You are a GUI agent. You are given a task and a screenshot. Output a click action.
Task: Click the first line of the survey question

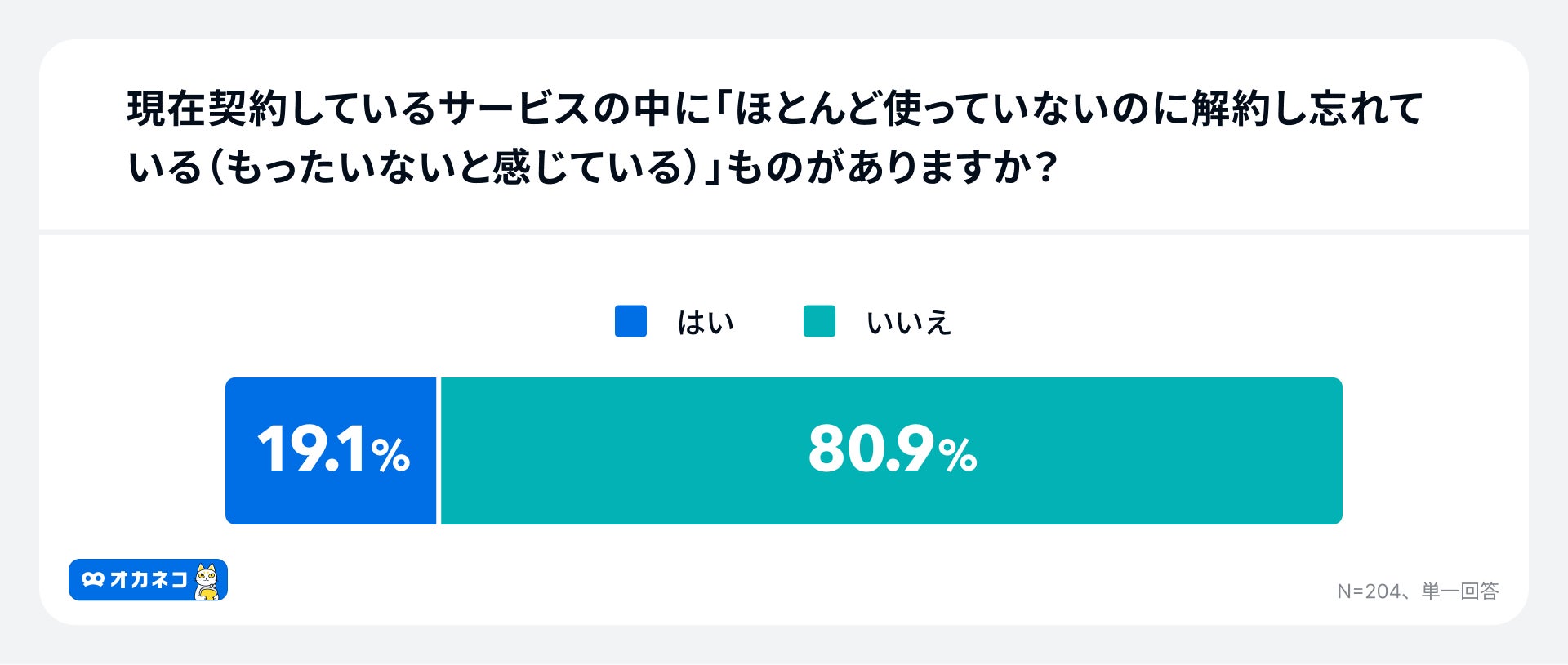(774, 109)
